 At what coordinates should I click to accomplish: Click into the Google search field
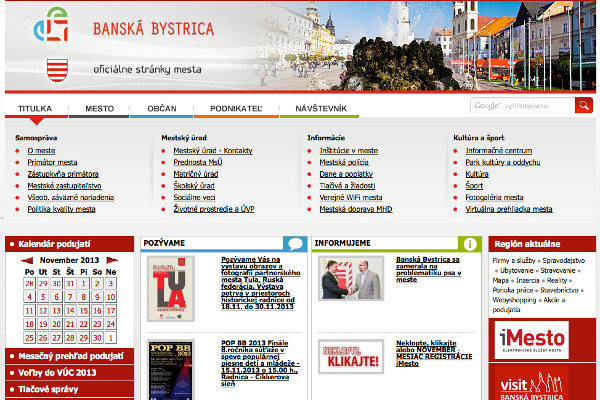tap(523, 105)
